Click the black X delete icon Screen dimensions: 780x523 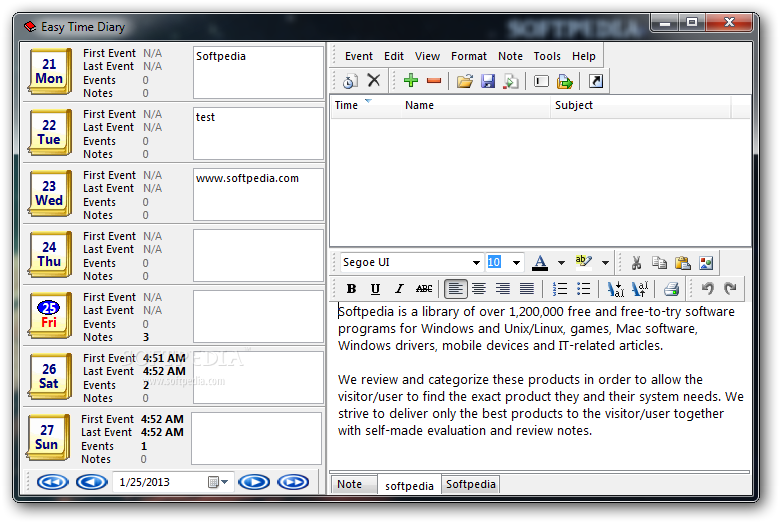[x=374, y=80]
